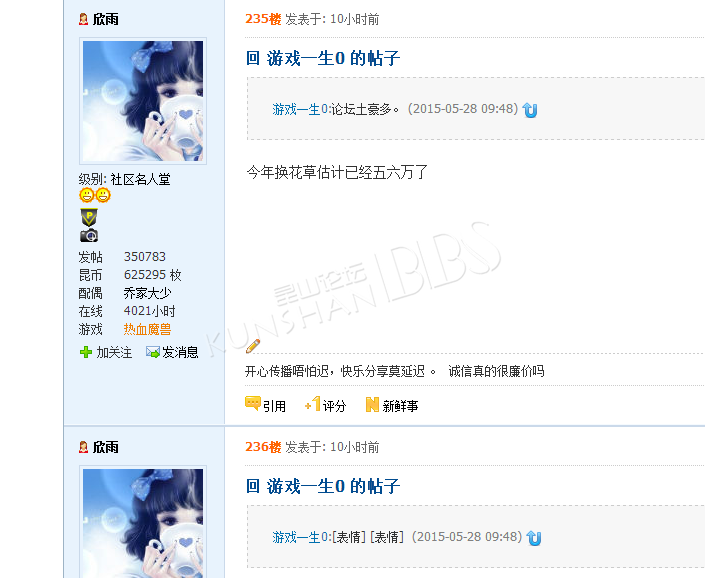The image size is (705, 578).
Task: Click the N 新鲜事 icon
Action: [372, 405]
